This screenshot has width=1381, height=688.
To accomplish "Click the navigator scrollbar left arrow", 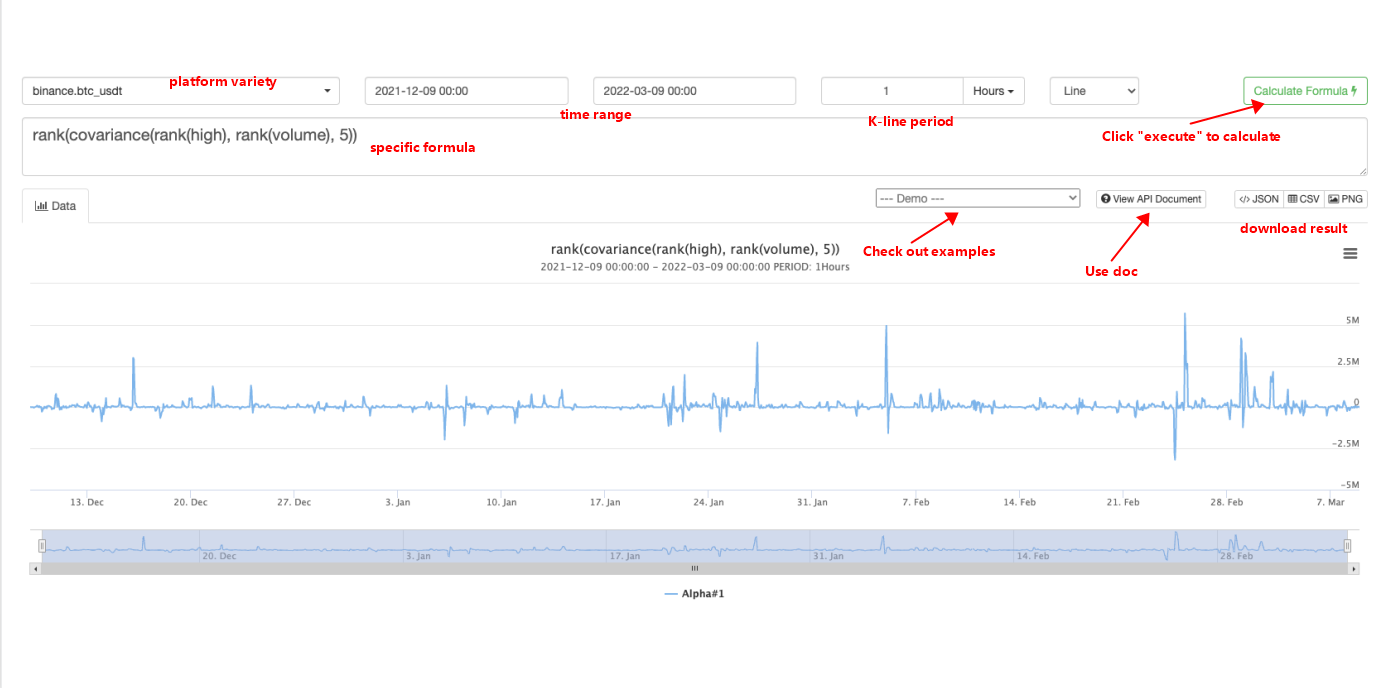I will click(x=36, y=568).
